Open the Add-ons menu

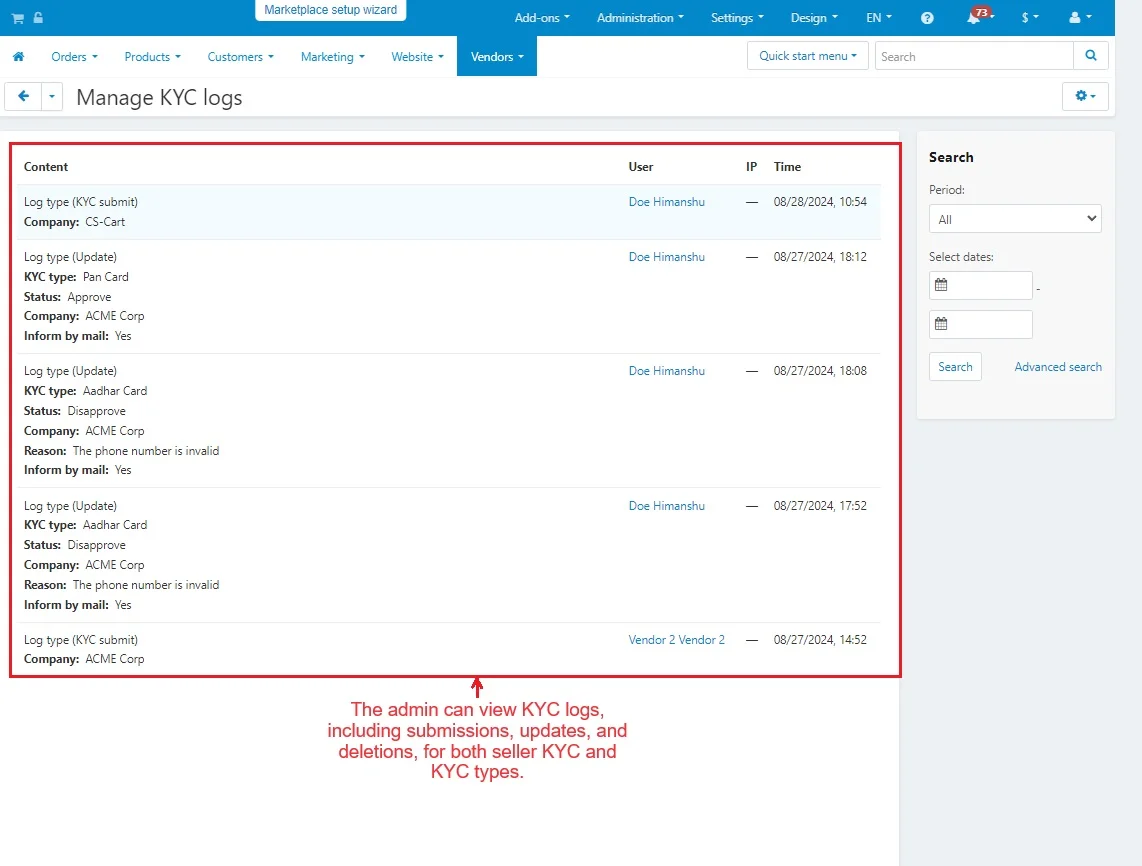point(542,18)
